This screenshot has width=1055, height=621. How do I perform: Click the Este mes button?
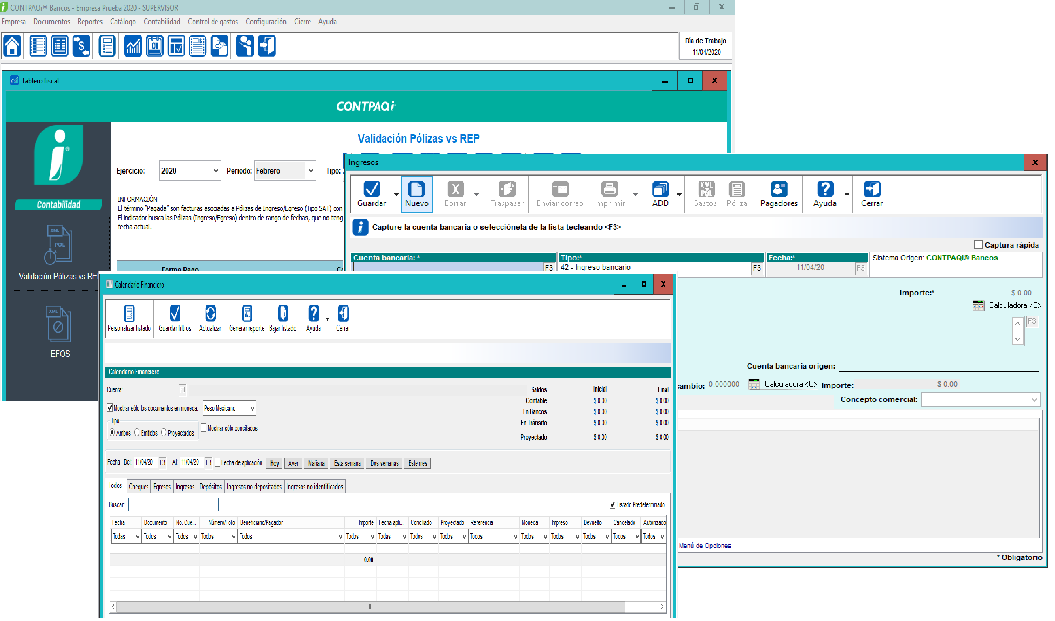click(417, 464)
